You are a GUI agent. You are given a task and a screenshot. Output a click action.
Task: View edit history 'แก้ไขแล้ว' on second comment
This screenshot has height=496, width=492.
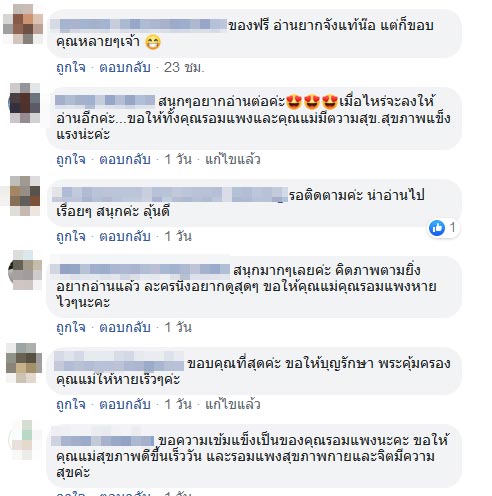(233, 160)
